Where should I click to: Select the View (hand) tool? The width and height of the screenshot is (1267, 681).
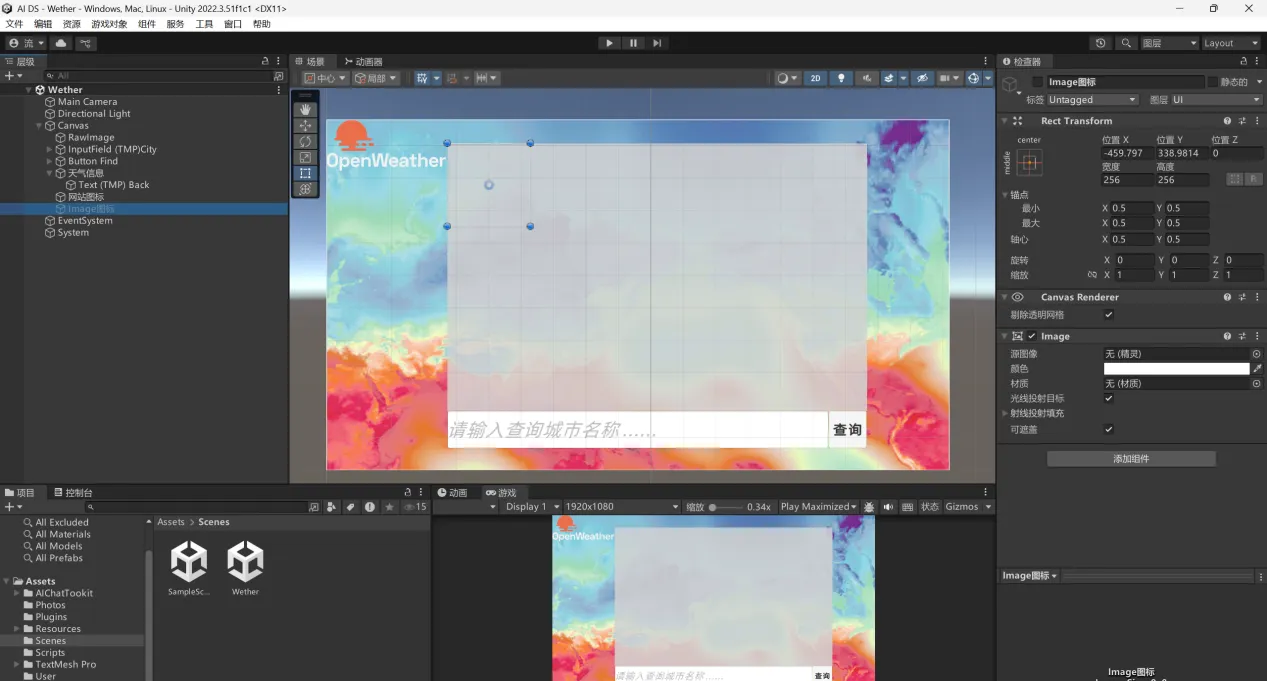click(305, 109)
